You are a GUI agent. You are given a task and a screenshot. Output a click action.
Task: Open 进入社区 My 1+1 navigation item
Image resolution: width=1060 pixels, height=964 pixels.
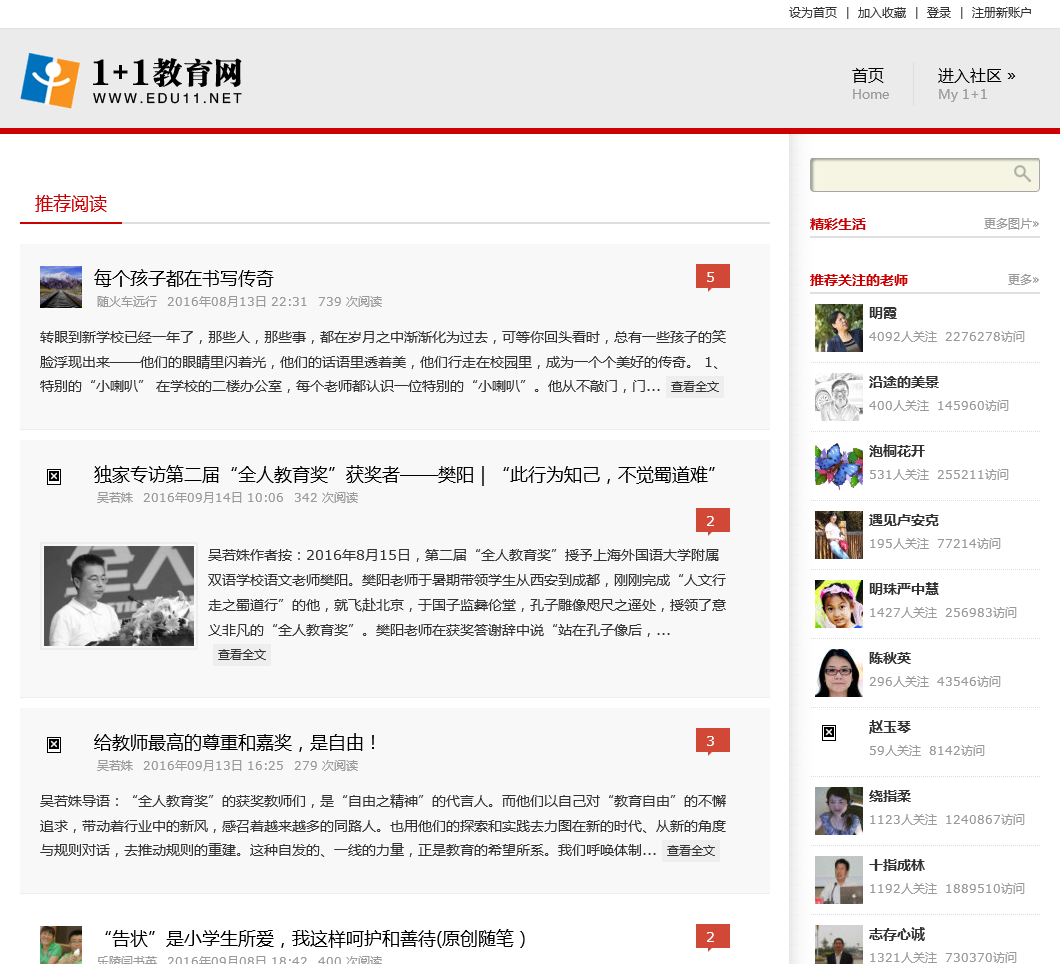[975, 84]
